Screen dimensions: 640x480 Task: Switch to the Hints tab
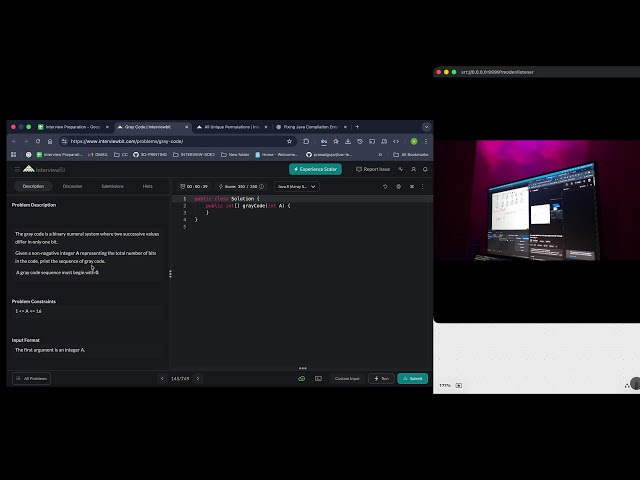147,186
